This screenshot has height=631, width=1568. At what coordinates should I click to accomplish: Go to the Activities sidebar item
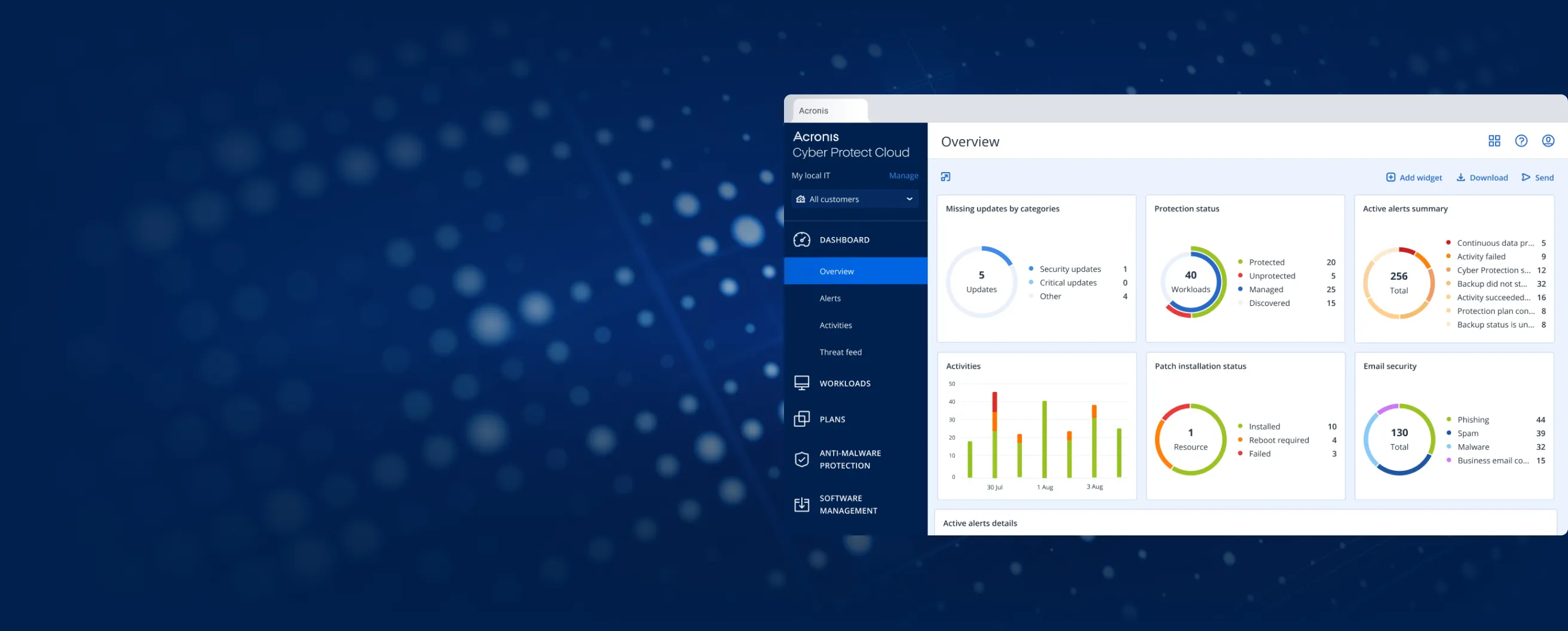[835, 325]
